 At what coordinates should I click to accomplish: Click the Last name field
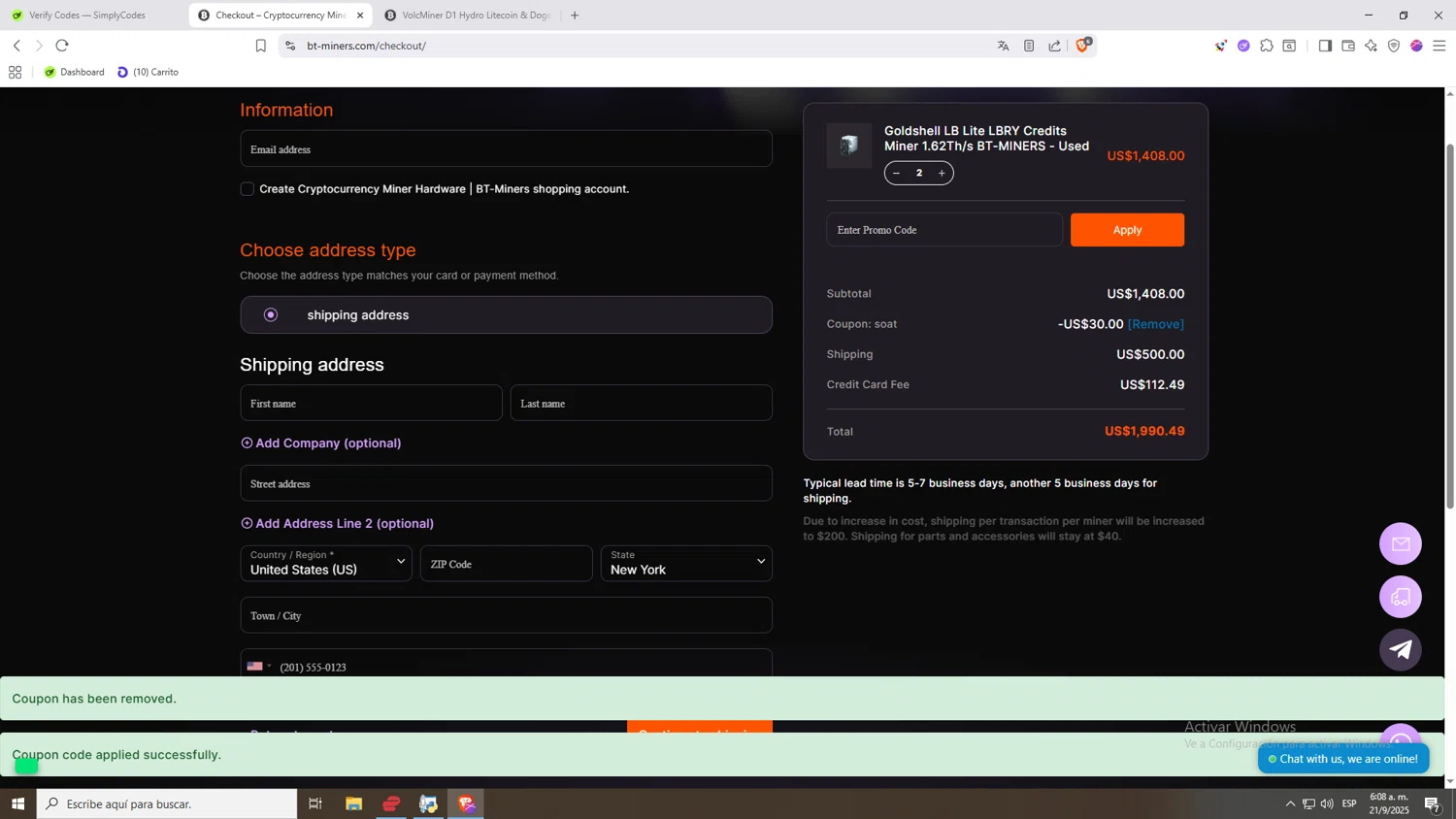pyautogui.click(x=641, y=403)
